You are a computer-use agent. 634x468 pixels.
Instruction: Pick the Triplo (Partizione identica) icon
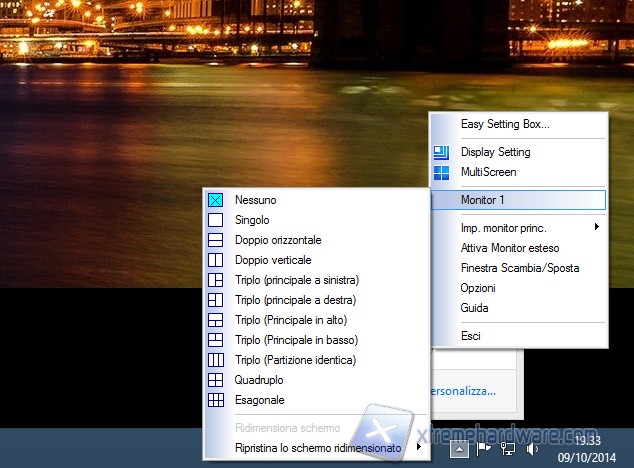(x=215, y=360)
